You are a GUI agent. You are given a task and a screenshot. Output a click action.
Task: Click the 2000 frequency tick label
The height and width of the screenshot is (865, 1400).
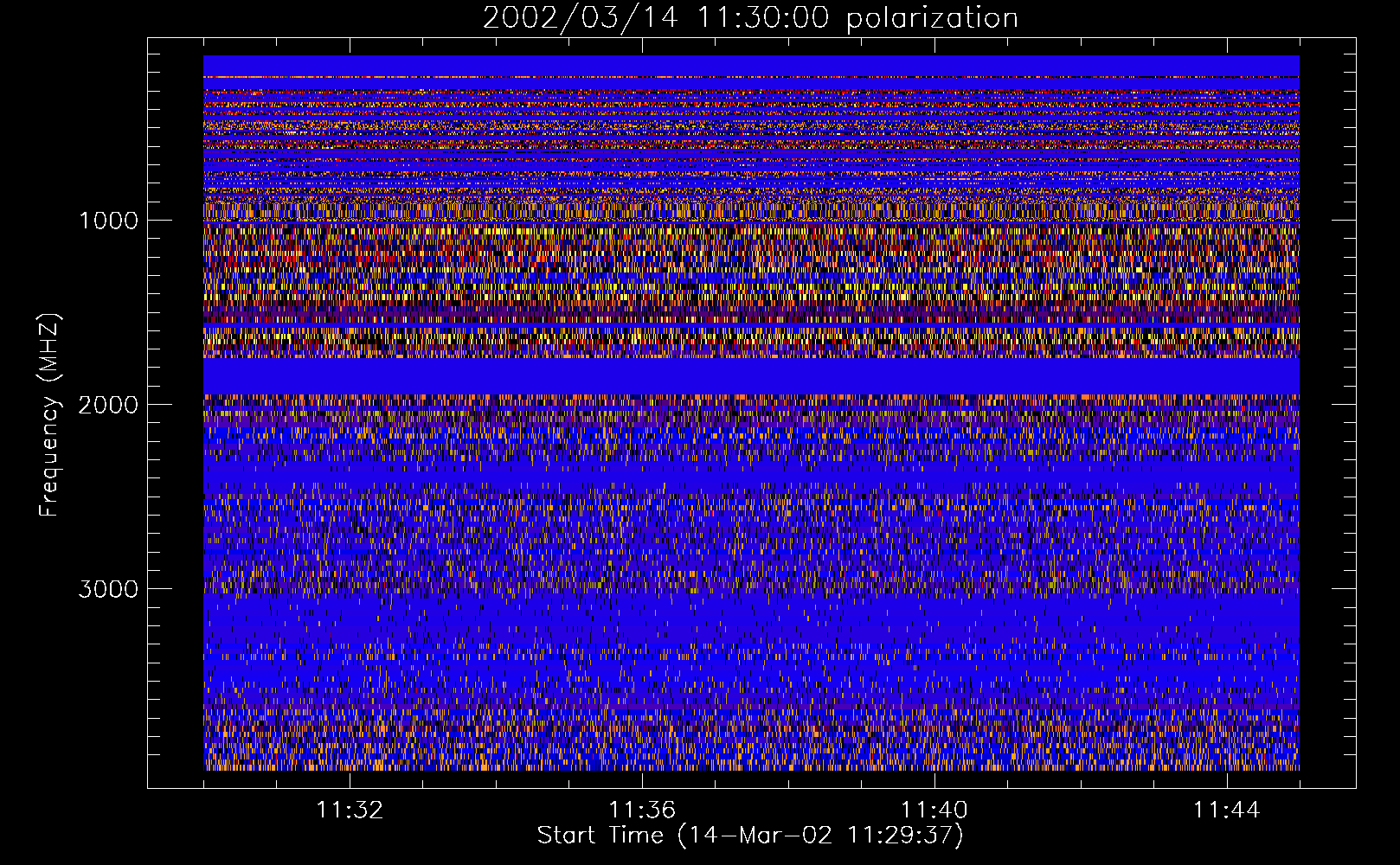pyautogui.click(x=108, y=405)
